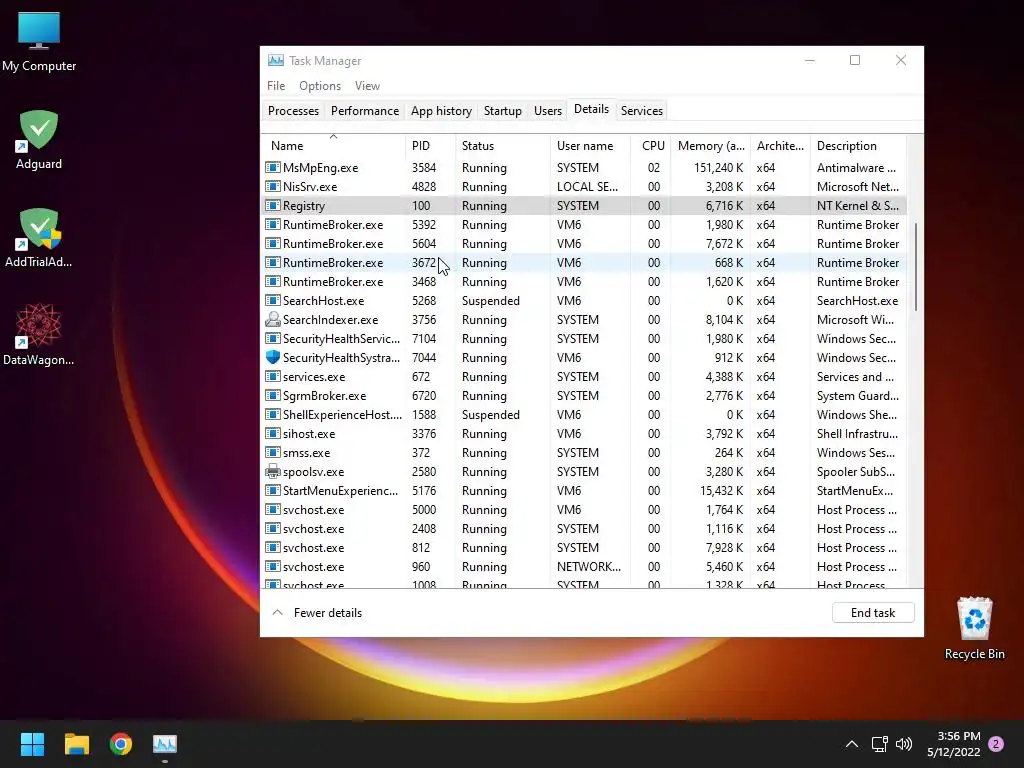The image size is (1024, 768).
Task: Open the DataWagon desktop shortcut
Action: coord(39,334)
